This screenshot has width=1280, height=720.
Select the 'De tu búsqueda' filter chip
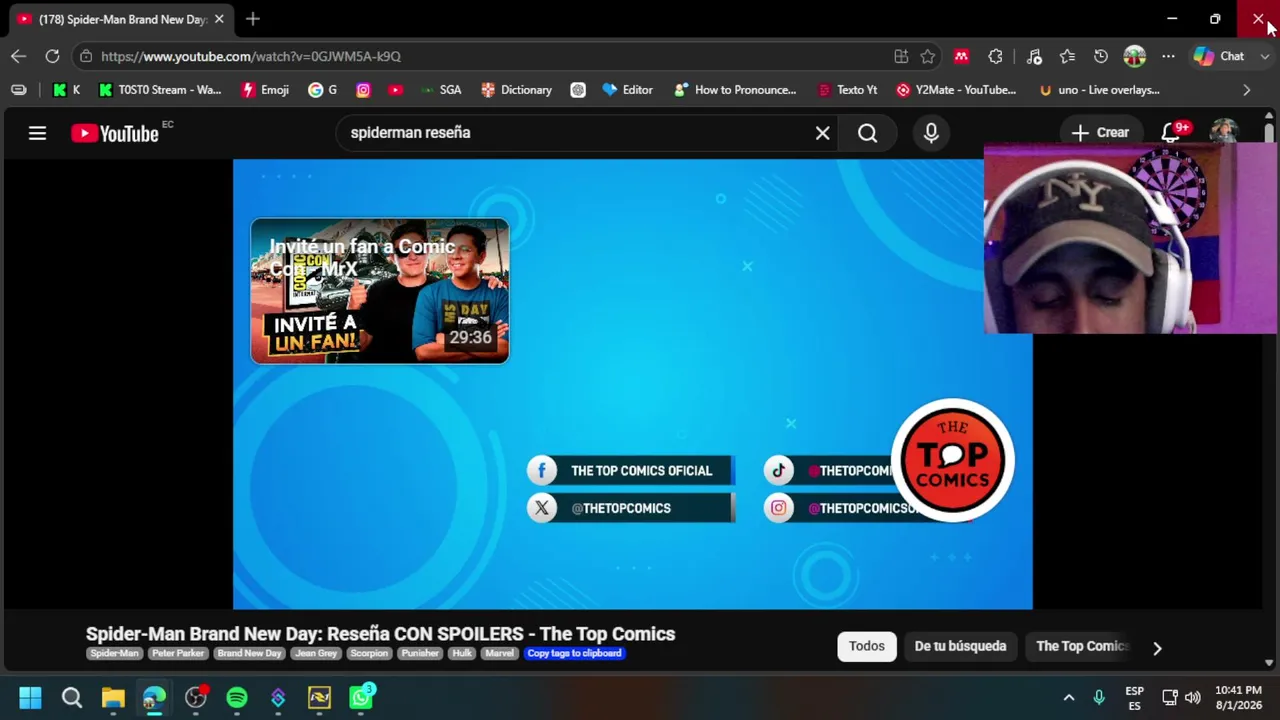click(x=960, y=646)
